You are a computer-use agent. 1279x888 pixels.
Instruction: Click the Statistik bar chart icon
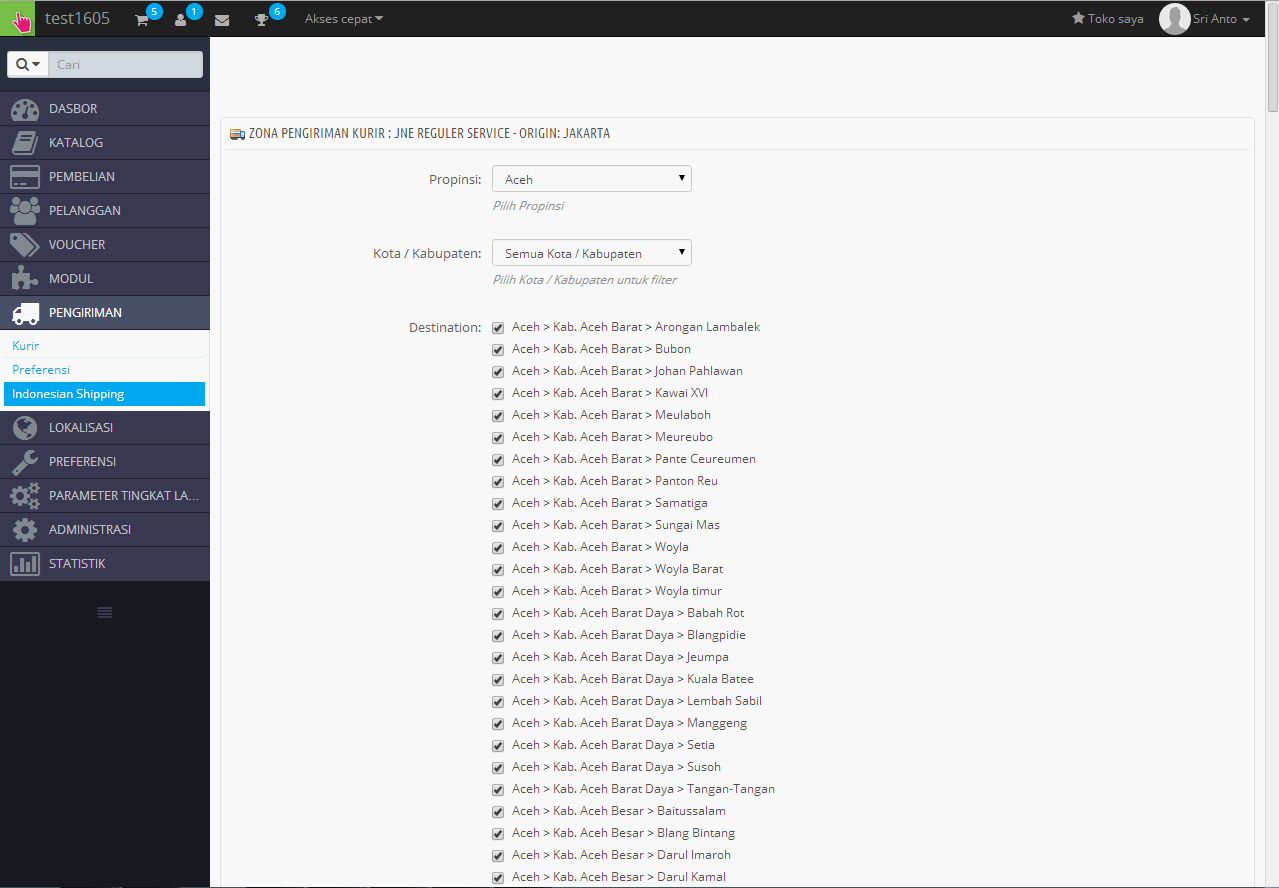pos(25,564)
